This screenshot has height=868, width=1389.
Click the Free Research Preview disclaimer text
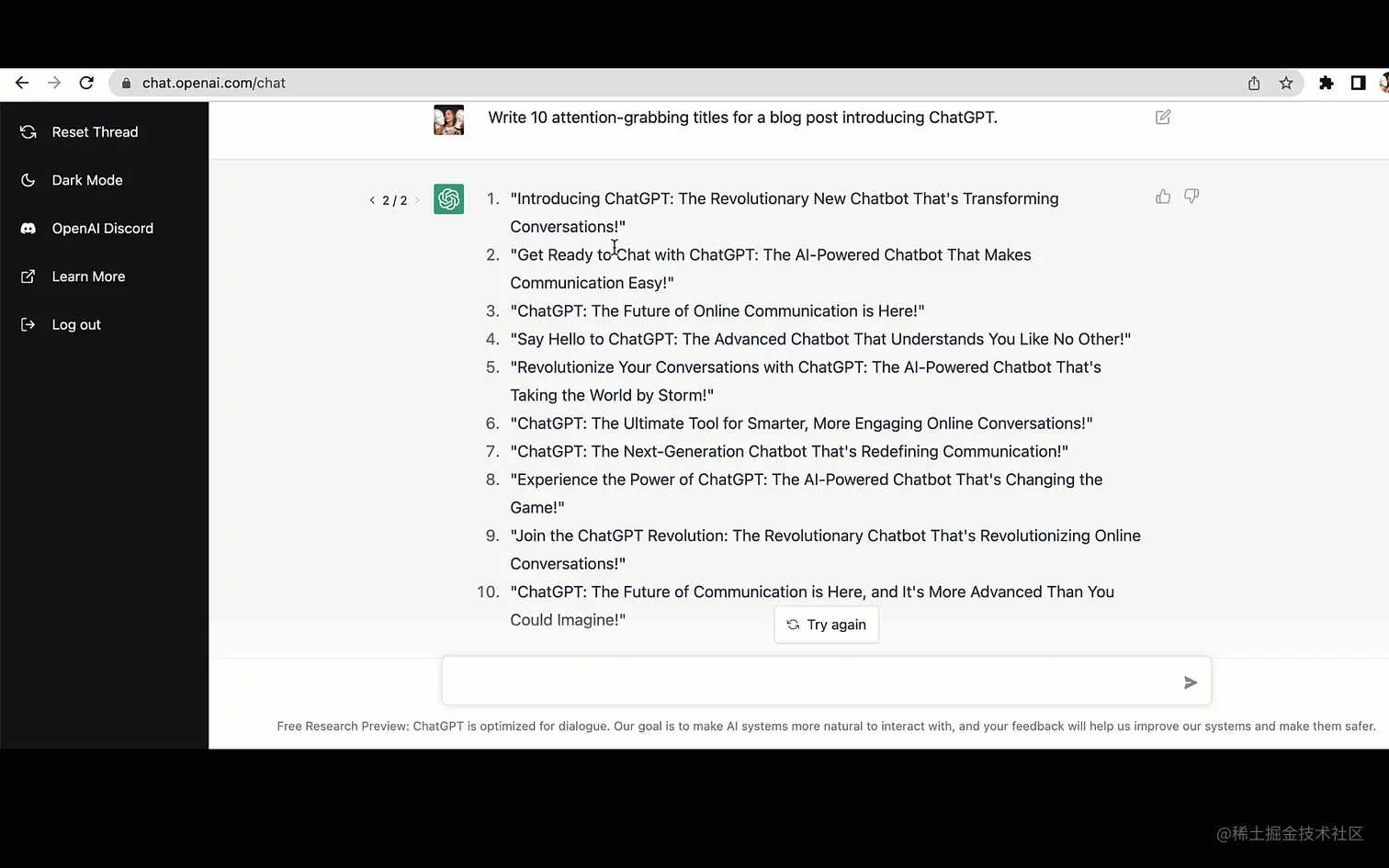(826, 726)
